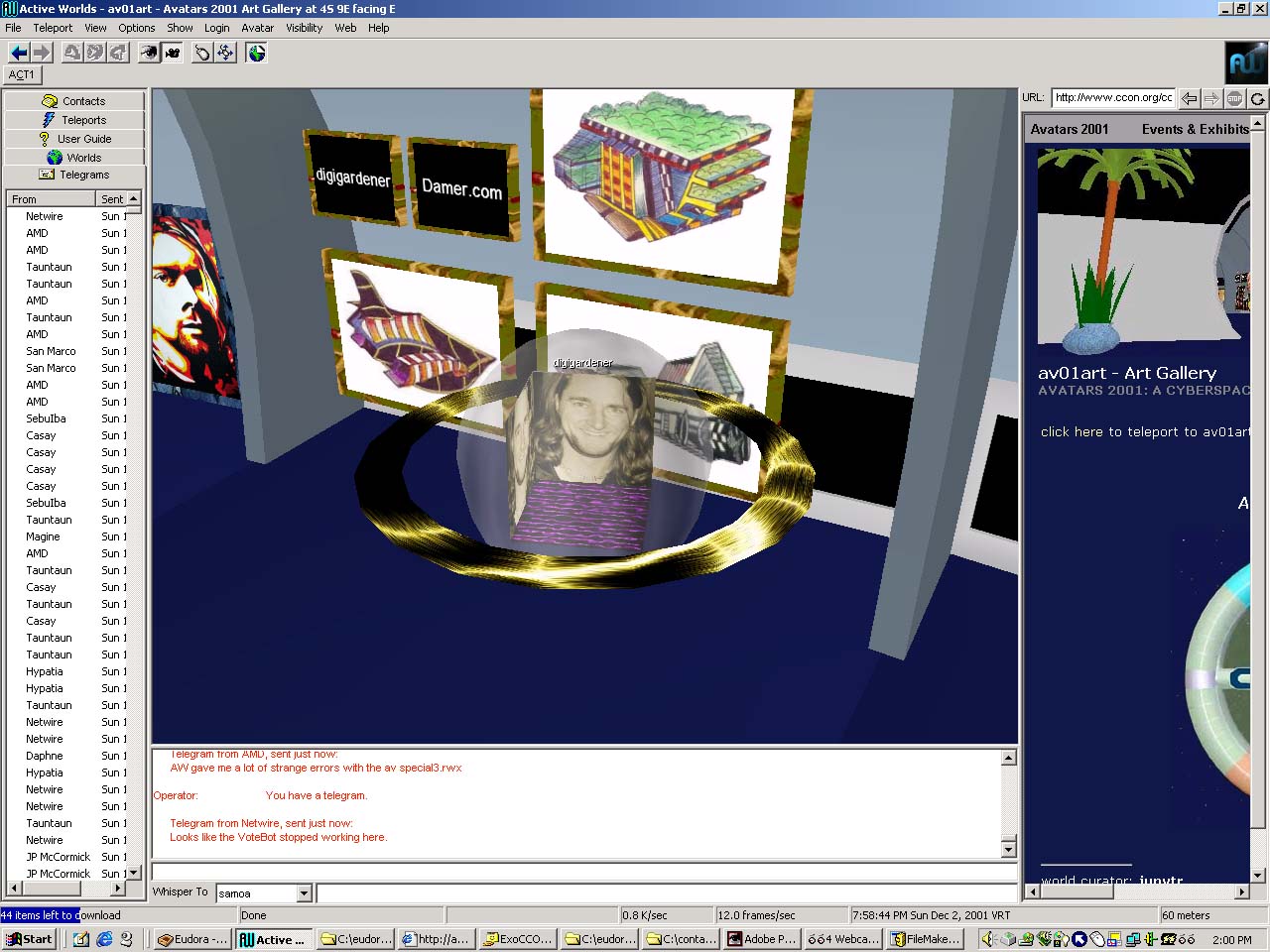Click the teleport to av01art link
This screenshot has height=952, width=1270.
[x=1143, y=432]
